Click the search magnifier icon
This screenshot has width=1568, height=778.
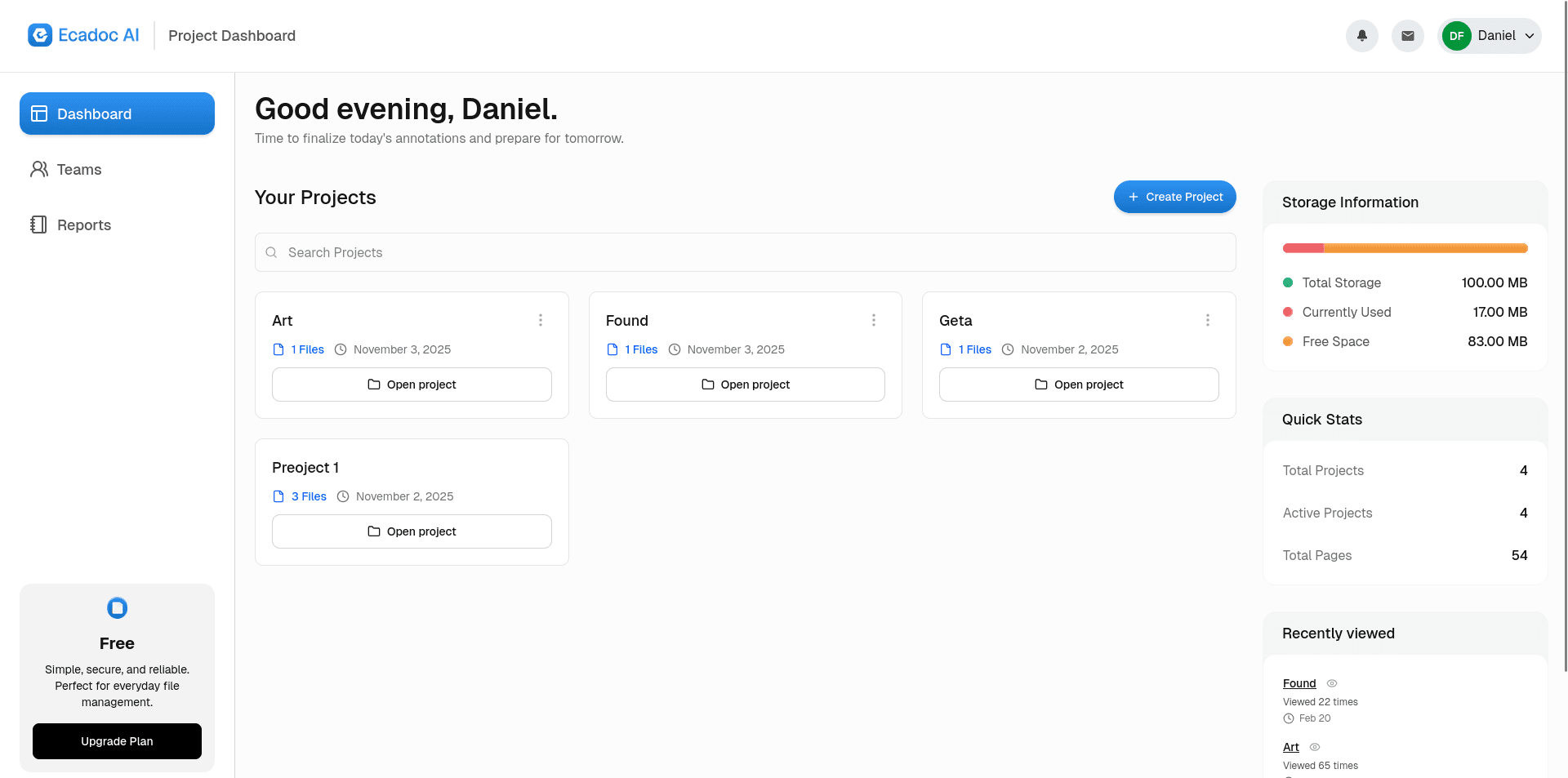pos(272,252)
